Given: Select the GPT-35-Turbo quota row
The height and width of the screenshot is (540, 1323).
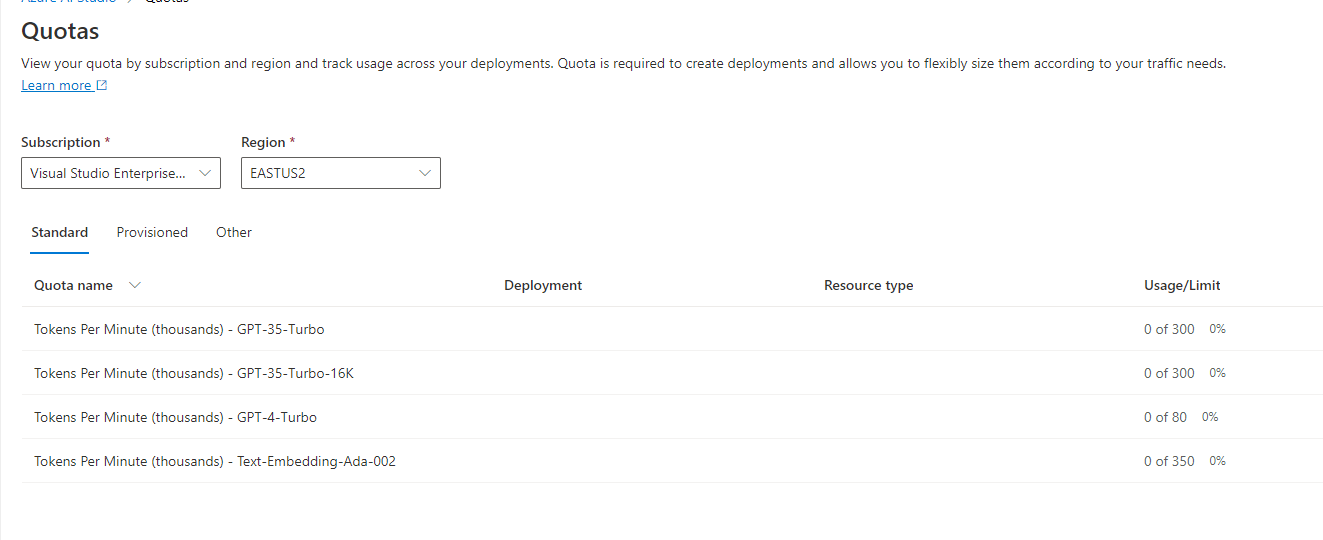Looking at the screenshot, I should click(x=672, y=329).
